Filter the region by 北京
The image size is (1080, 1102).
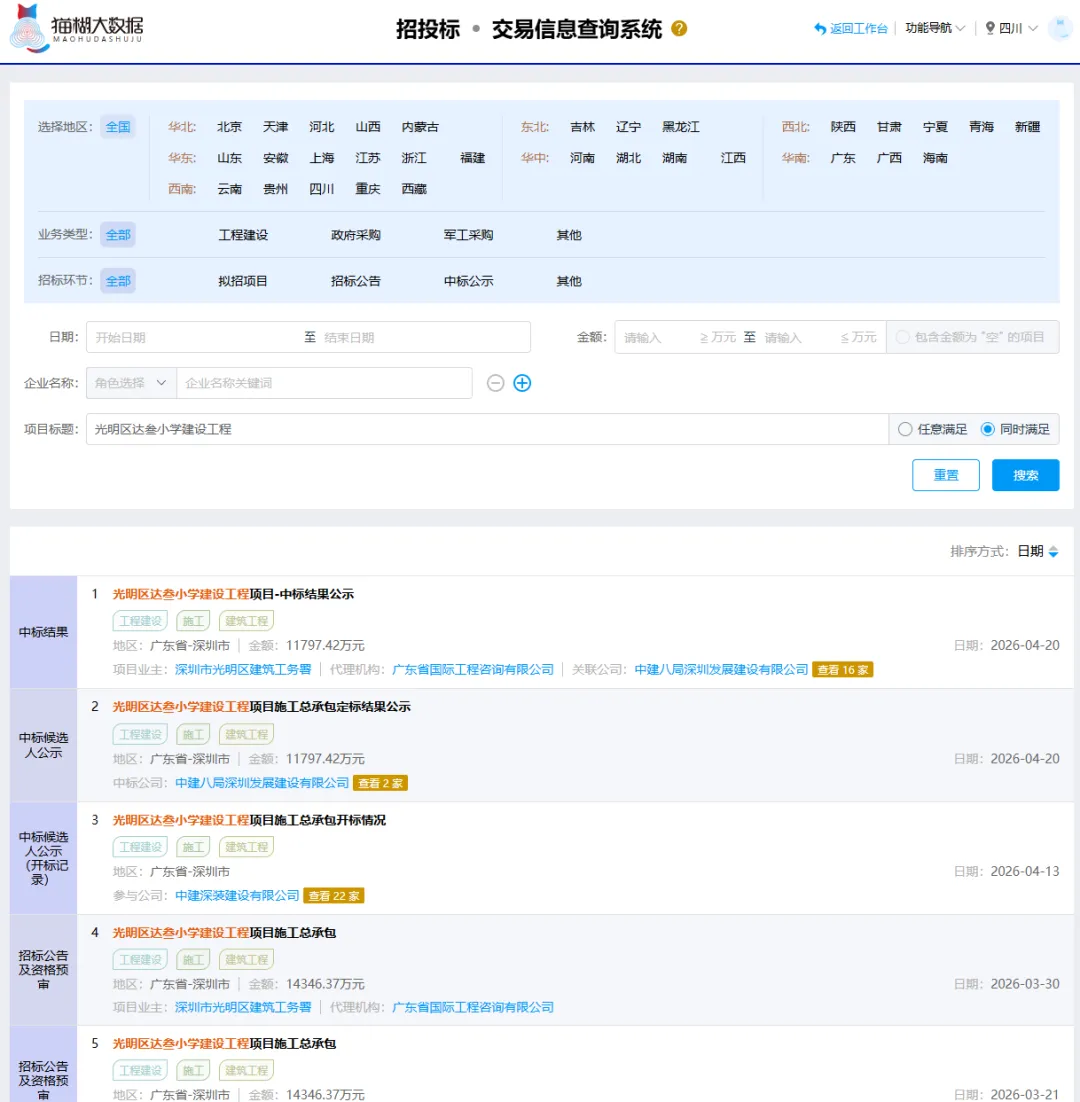pos(229,127)
